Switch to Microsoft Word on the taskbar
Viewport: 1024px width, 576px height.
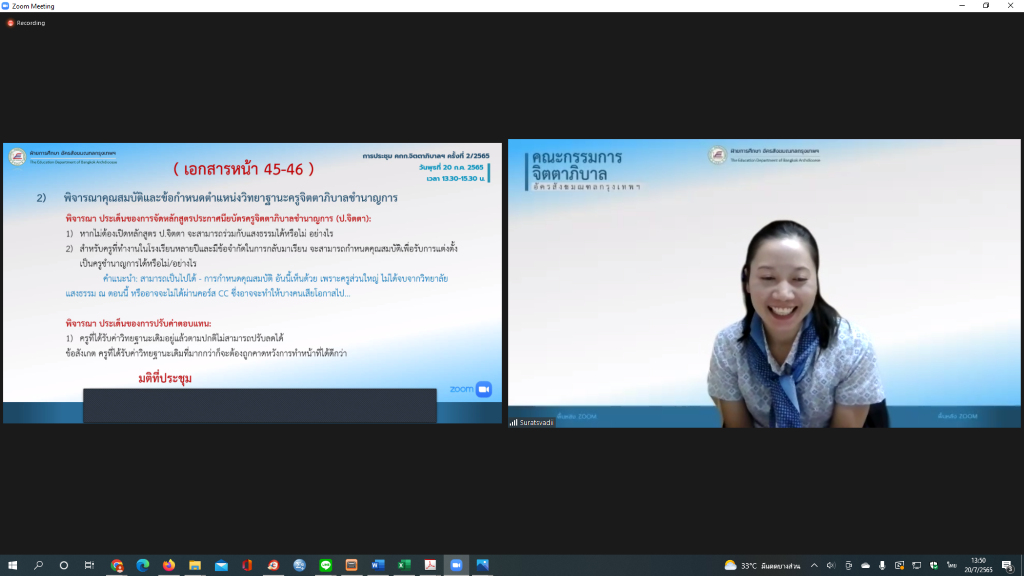click(377, 565)
